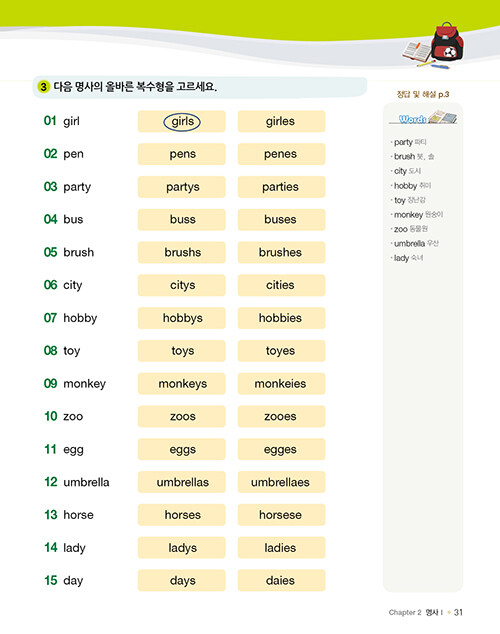500x634 pixels.
Task: Select 'days' answer box
Action: 182,580
